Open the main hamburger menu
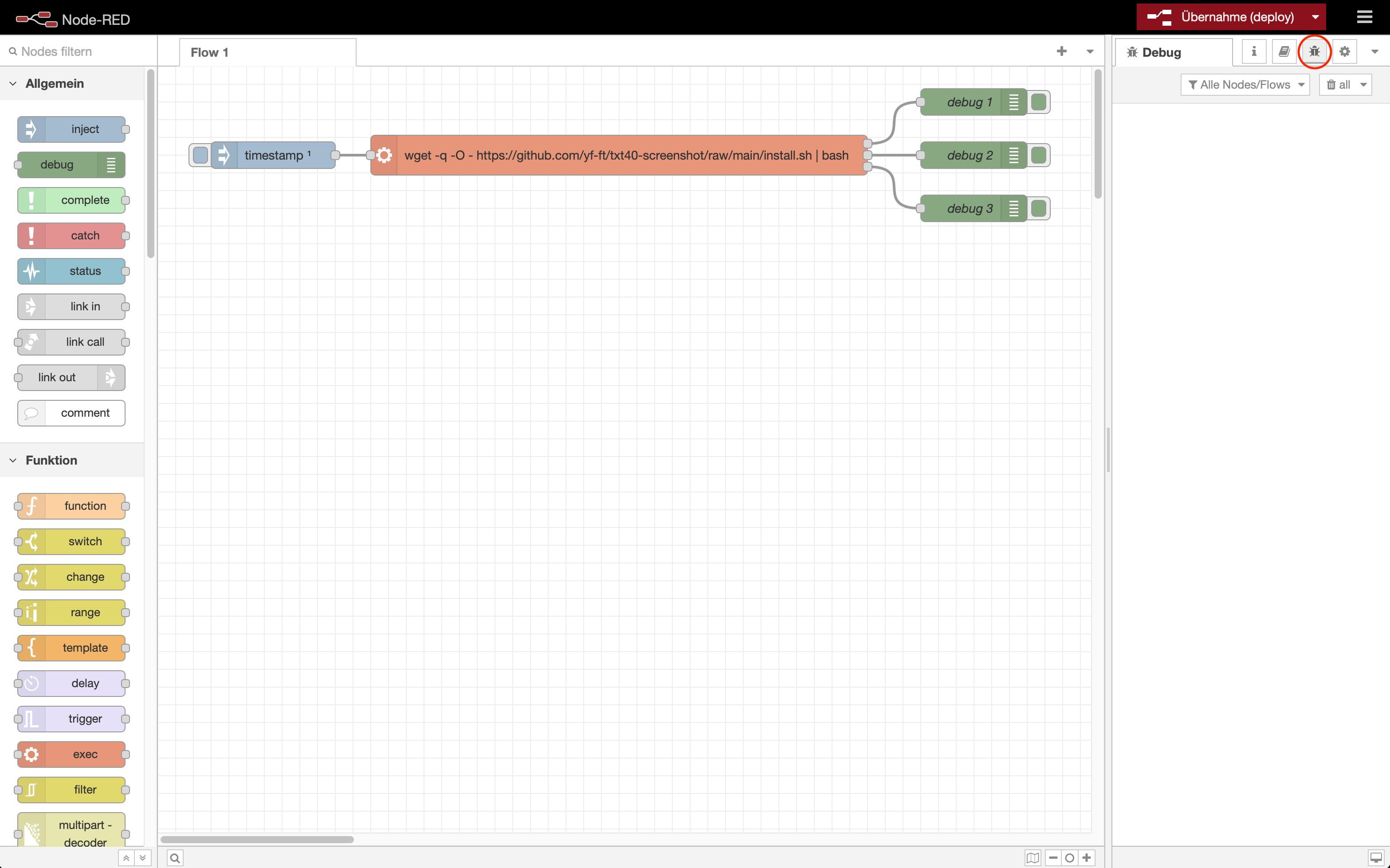Viewport: 1390px width, 868px height. [1364, 17]
